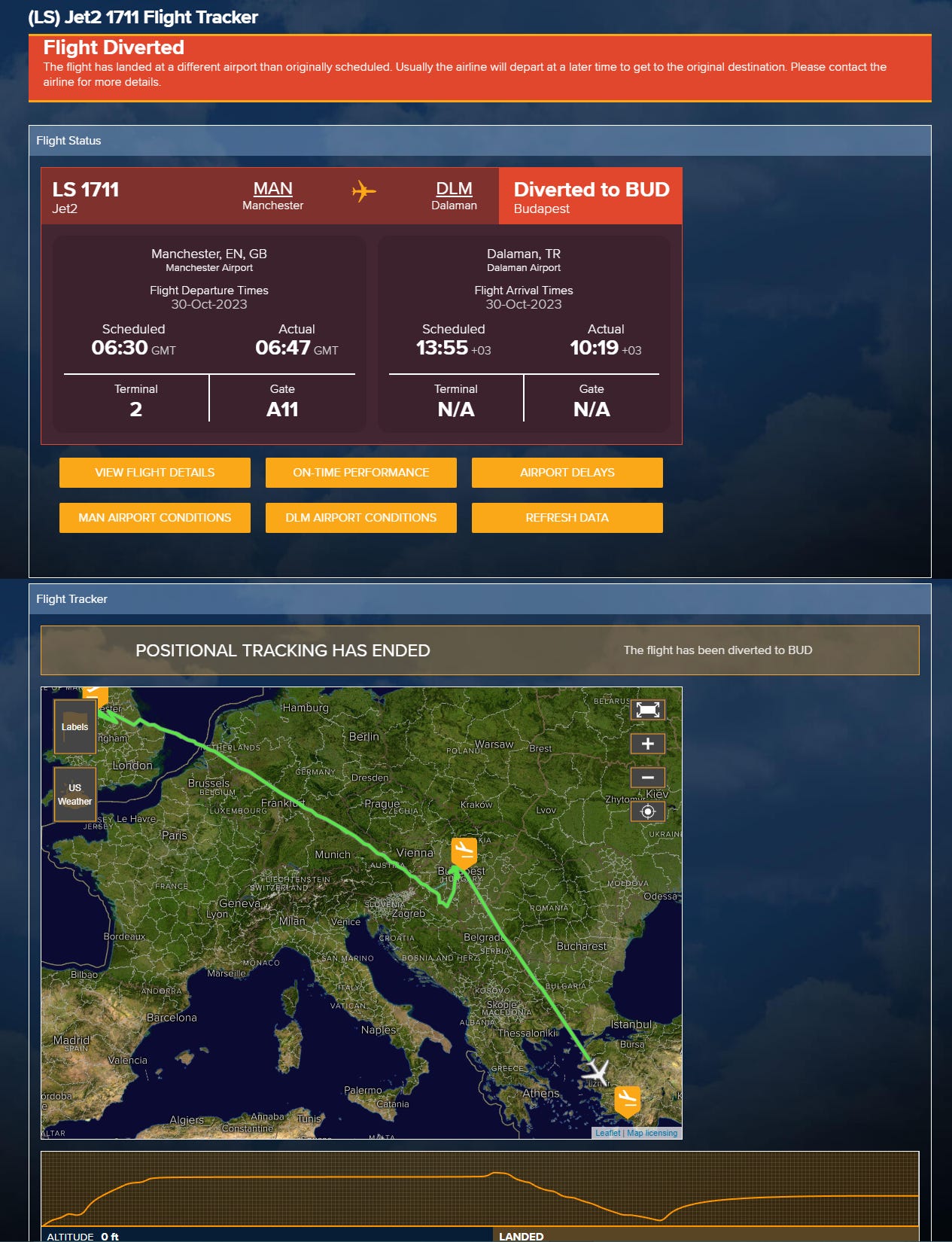The height and width of the screenshot is (1242, 952).
Task: Click actual arrival time '10:19'
Action: [x=595, y=348]
